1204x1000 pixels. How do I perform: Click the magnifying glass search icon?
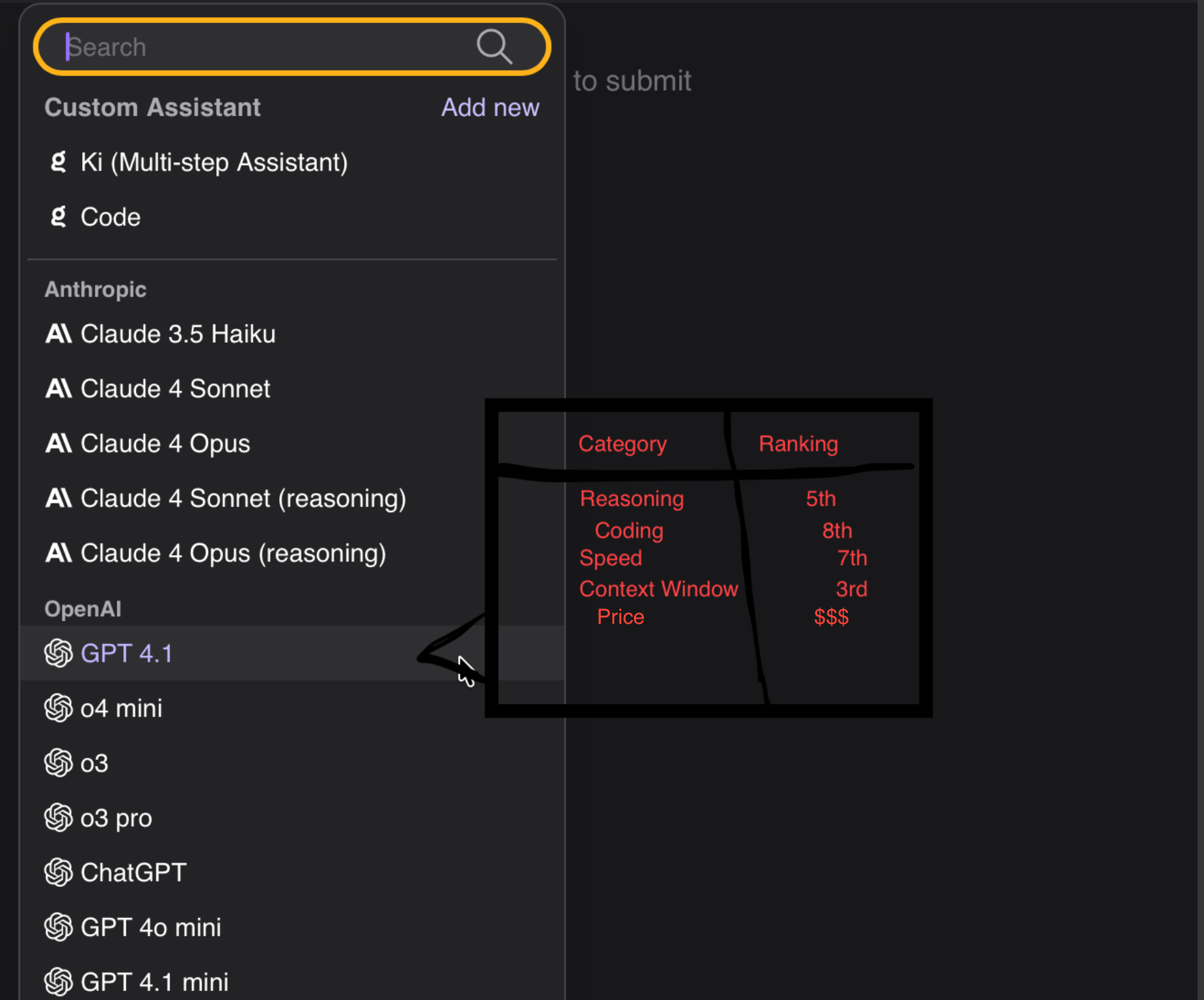494,47
